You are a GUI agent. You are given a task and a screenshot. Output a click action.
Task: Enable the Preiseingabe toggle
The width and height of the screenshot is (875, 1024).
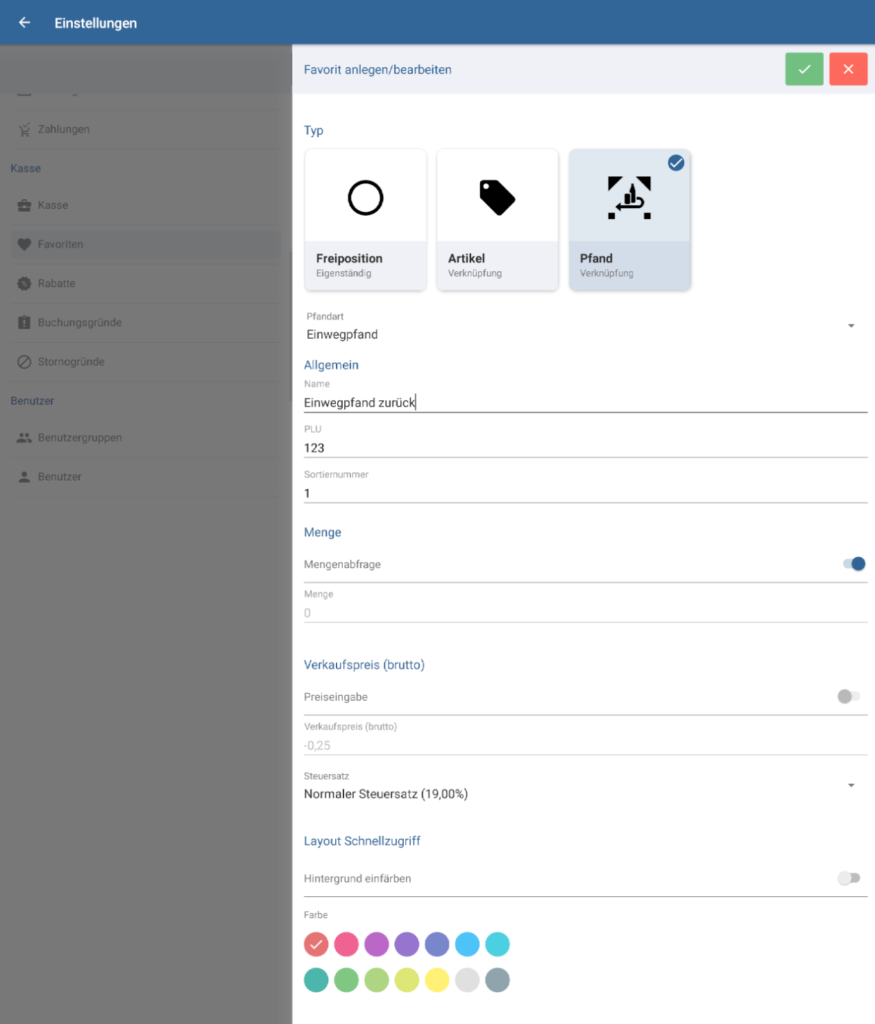coord(849,696)
